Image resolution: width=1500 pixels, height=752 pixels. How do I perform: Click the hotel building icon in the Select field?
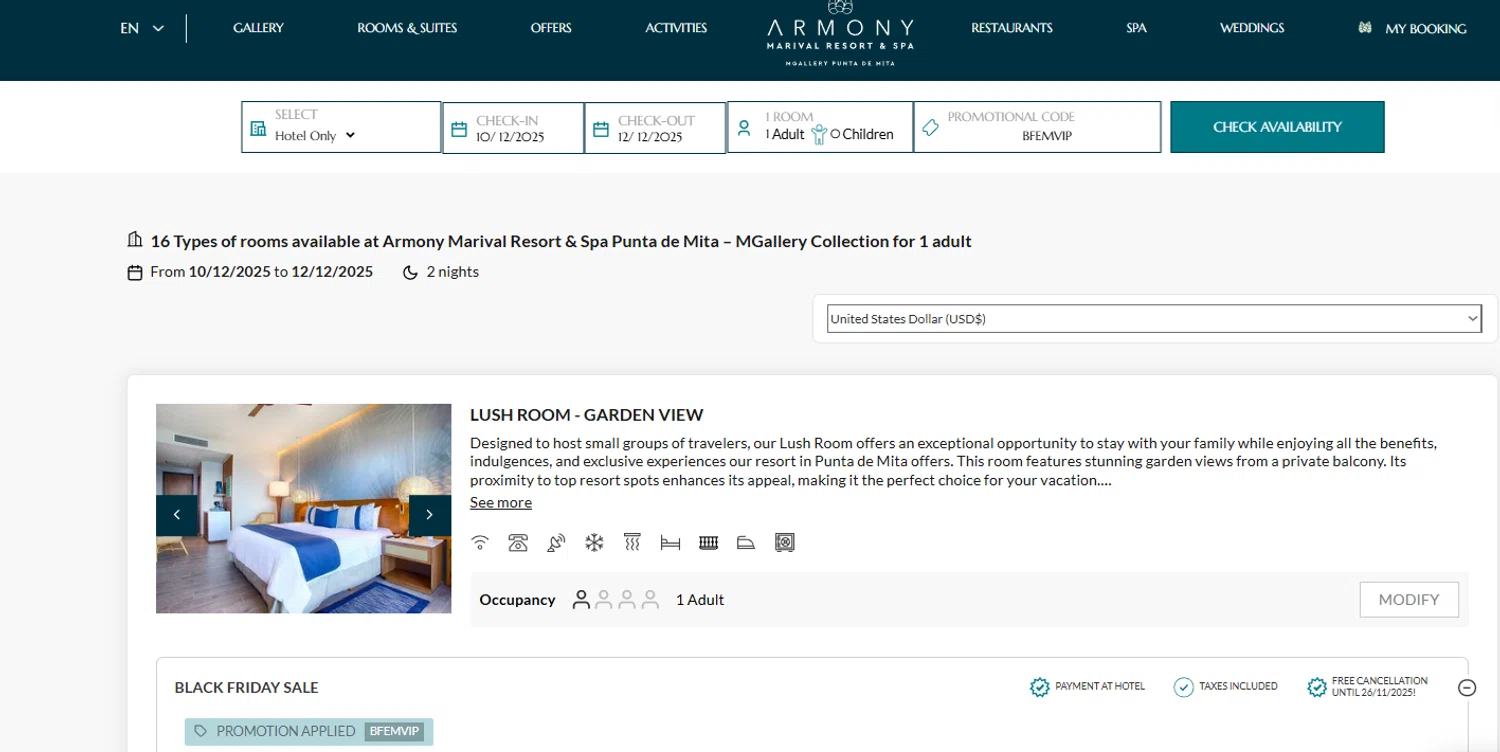pos(258,129)
